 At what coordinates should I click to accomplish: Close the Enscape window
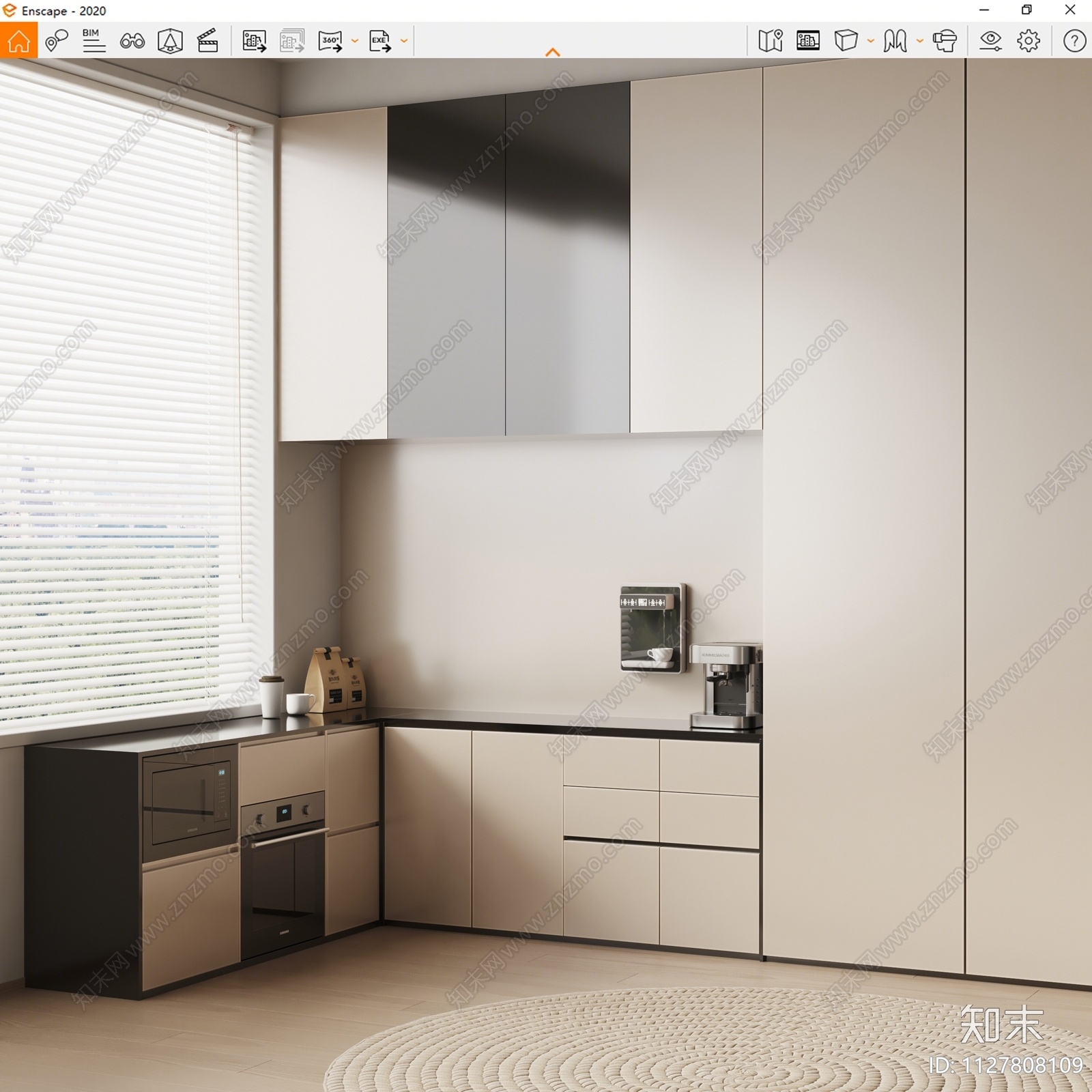coord(1070,10)
